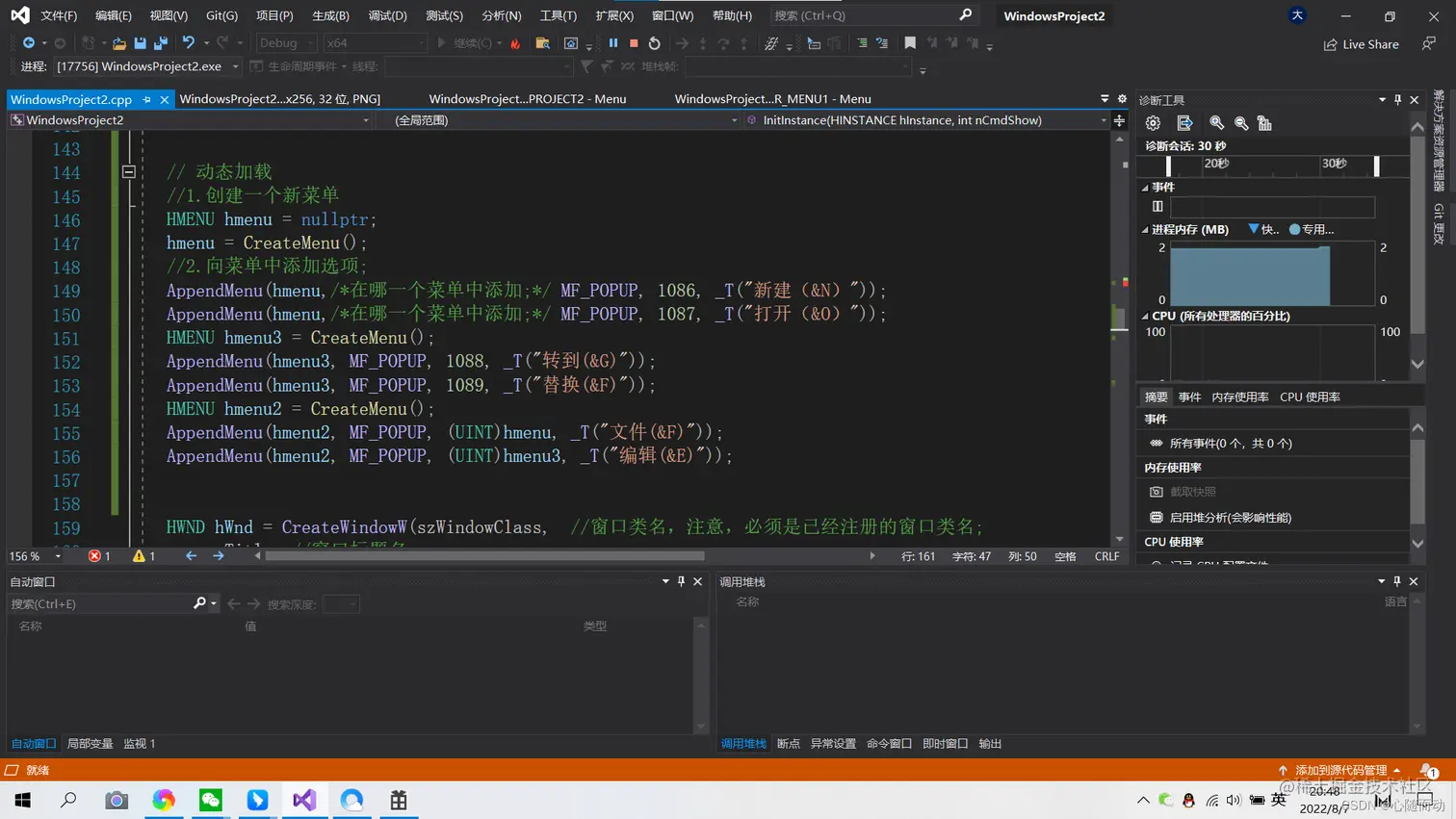Switch to the 输出 tab
The image size is (1456, 819).
pos(990,744)
